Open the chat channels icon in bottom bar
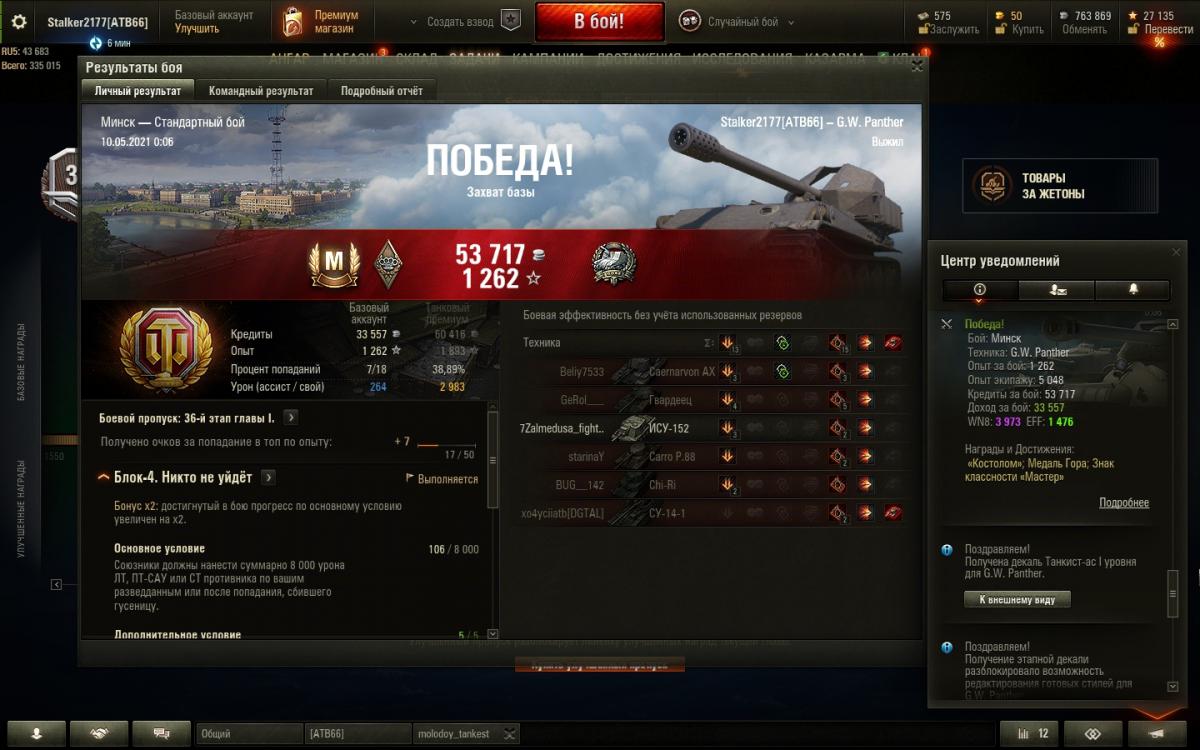The image size is (1200, 750). tap(160, 733)
